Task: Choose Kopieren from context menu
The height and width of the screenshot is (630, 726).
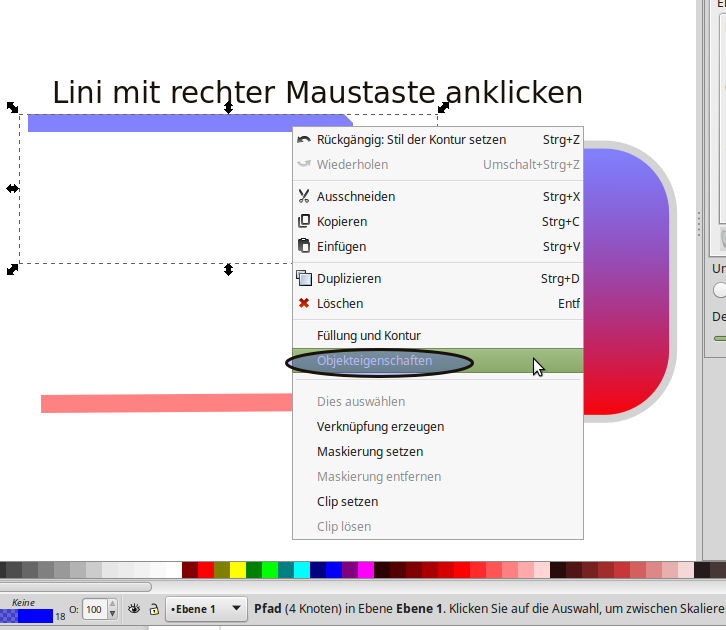Action: [x=438, y=222]
